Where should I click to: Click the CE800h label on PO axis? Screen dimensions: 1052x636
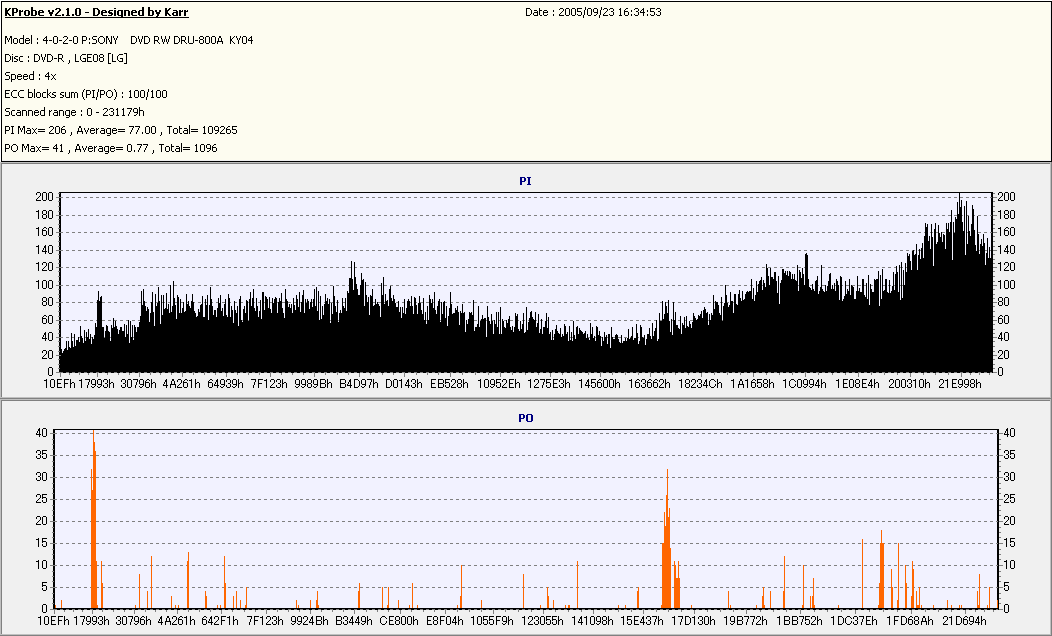click(x=399, y=621)
